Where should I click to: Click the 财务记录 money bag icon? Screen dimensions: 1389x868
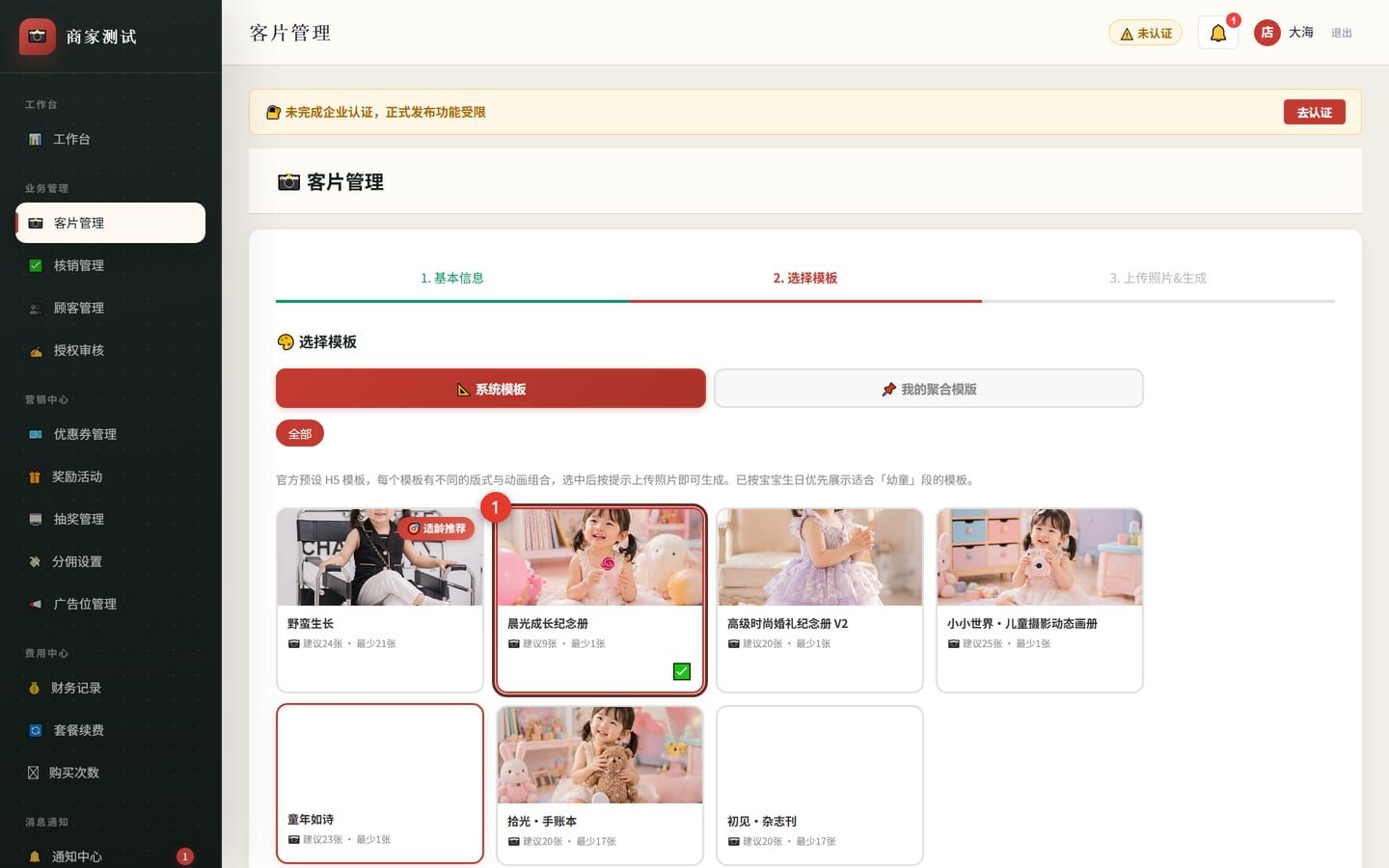tap(35, 688)
